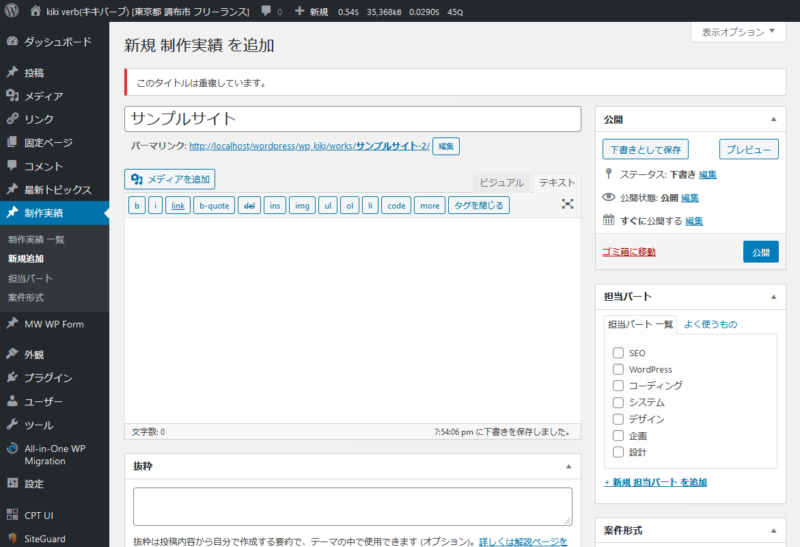Click the fullscreen distraction-free editor icon

[x=567, y=204]
